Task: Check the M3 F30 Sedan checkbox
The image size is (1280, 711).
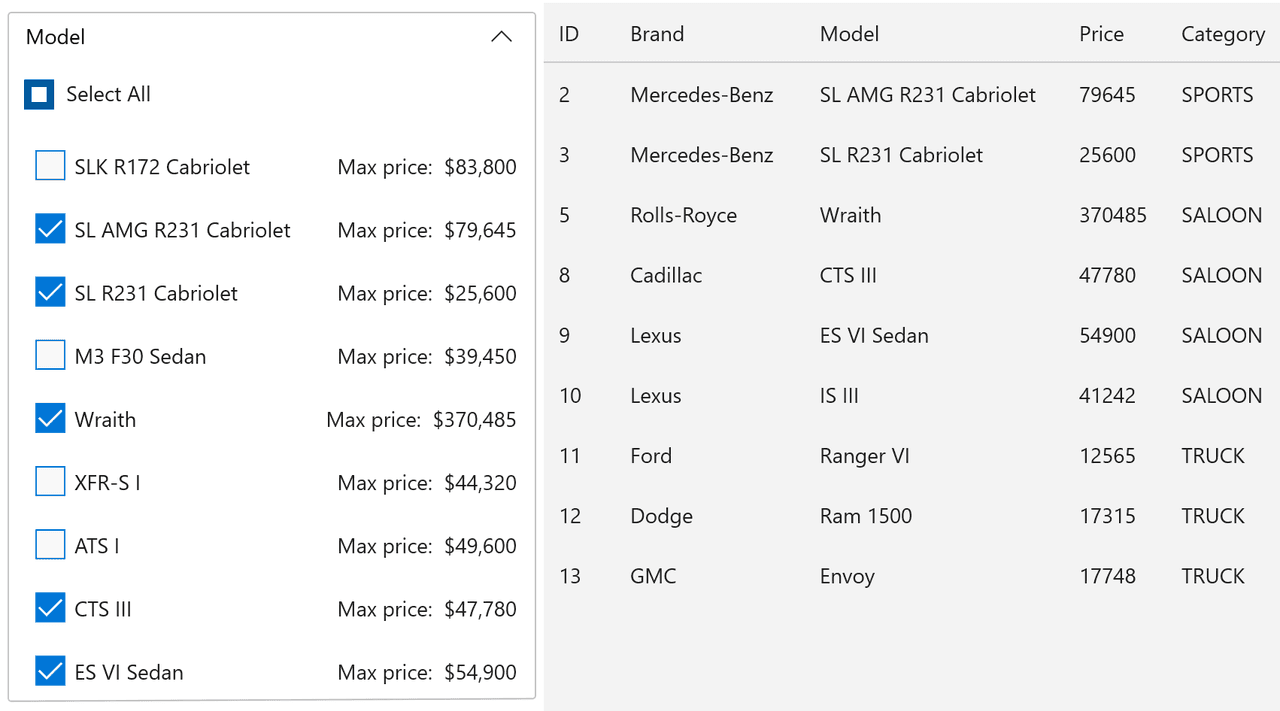Action: pos(50,356)
